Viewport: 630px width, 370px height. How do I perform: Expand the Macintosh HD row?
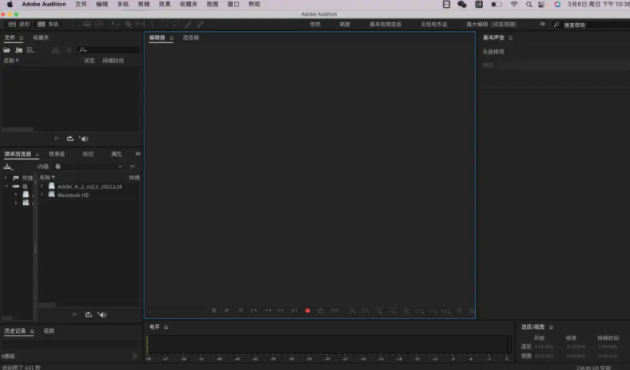click(x=42, y=195)
